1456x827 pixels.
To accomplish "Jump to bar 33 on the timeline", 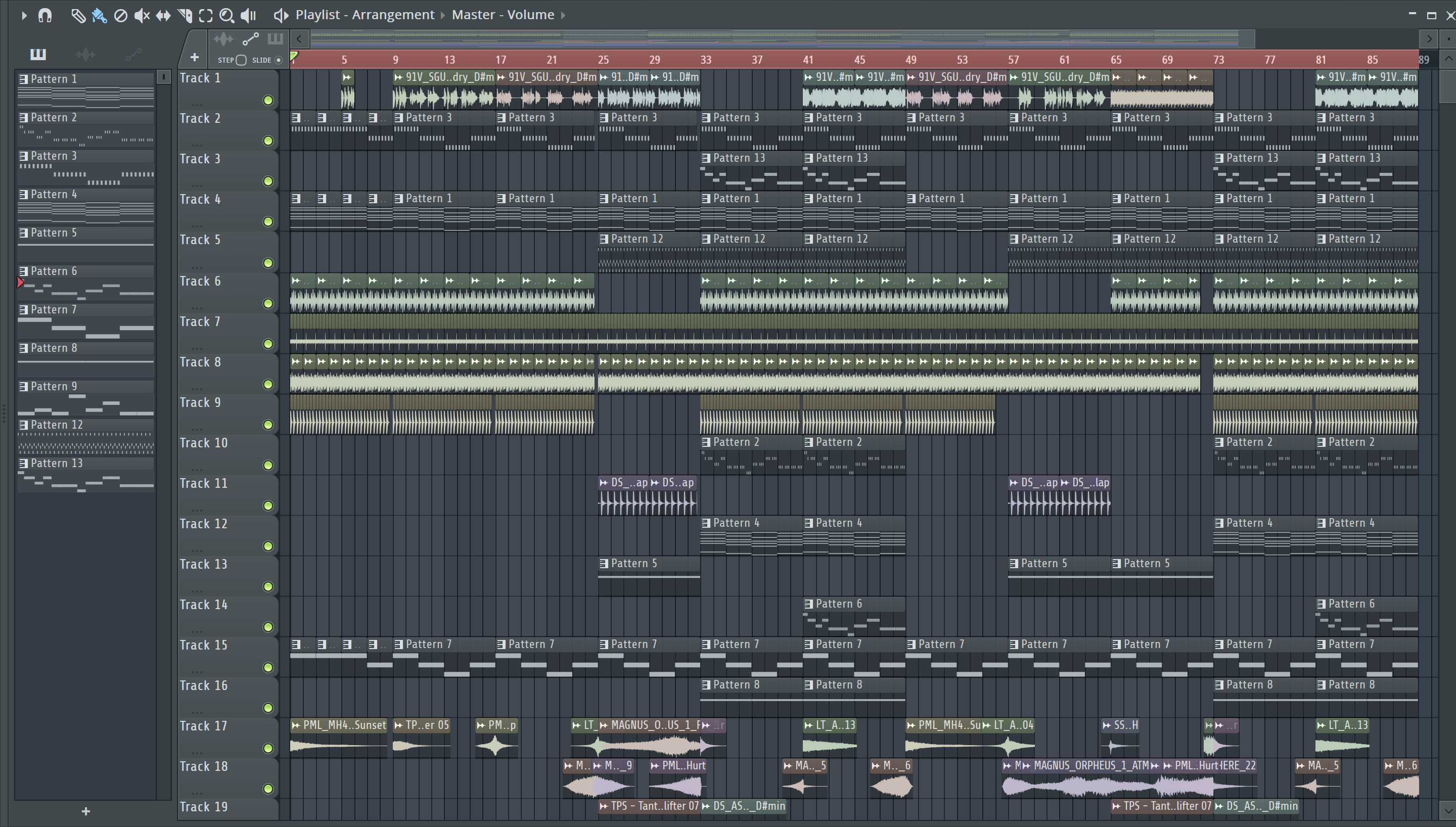I will (x=705, y=60).
